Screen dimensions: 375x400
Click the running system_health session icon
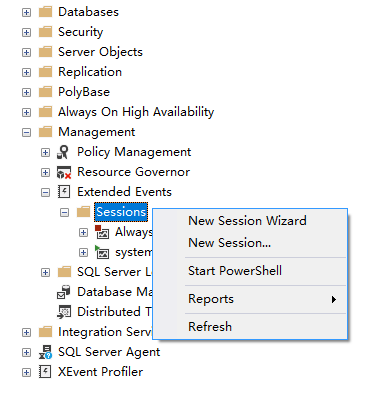pyautogui.click(x=102, y=252)
